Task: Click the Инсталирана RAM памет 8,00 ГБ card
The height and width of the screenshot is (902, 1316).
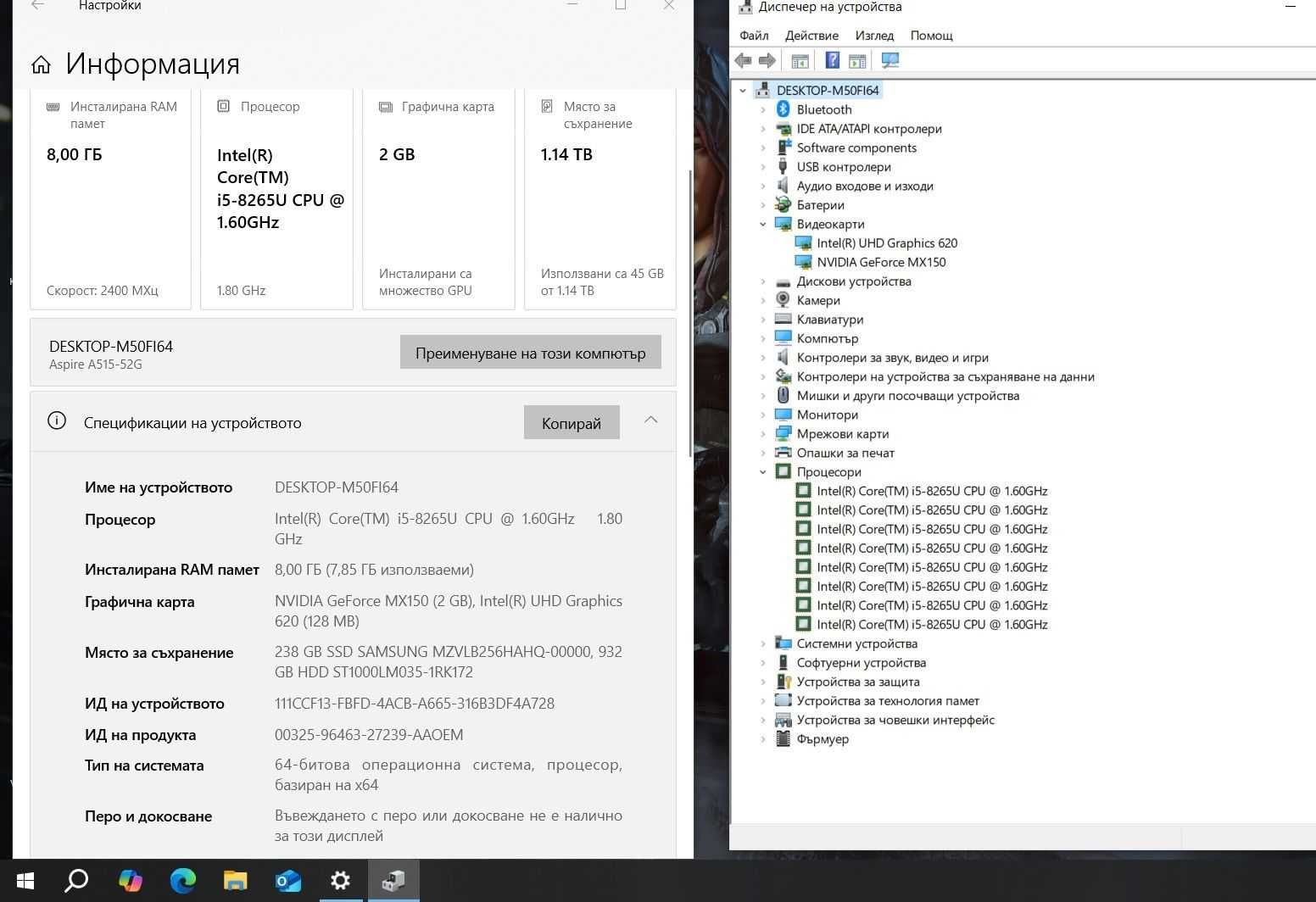Action: (110, 199)
